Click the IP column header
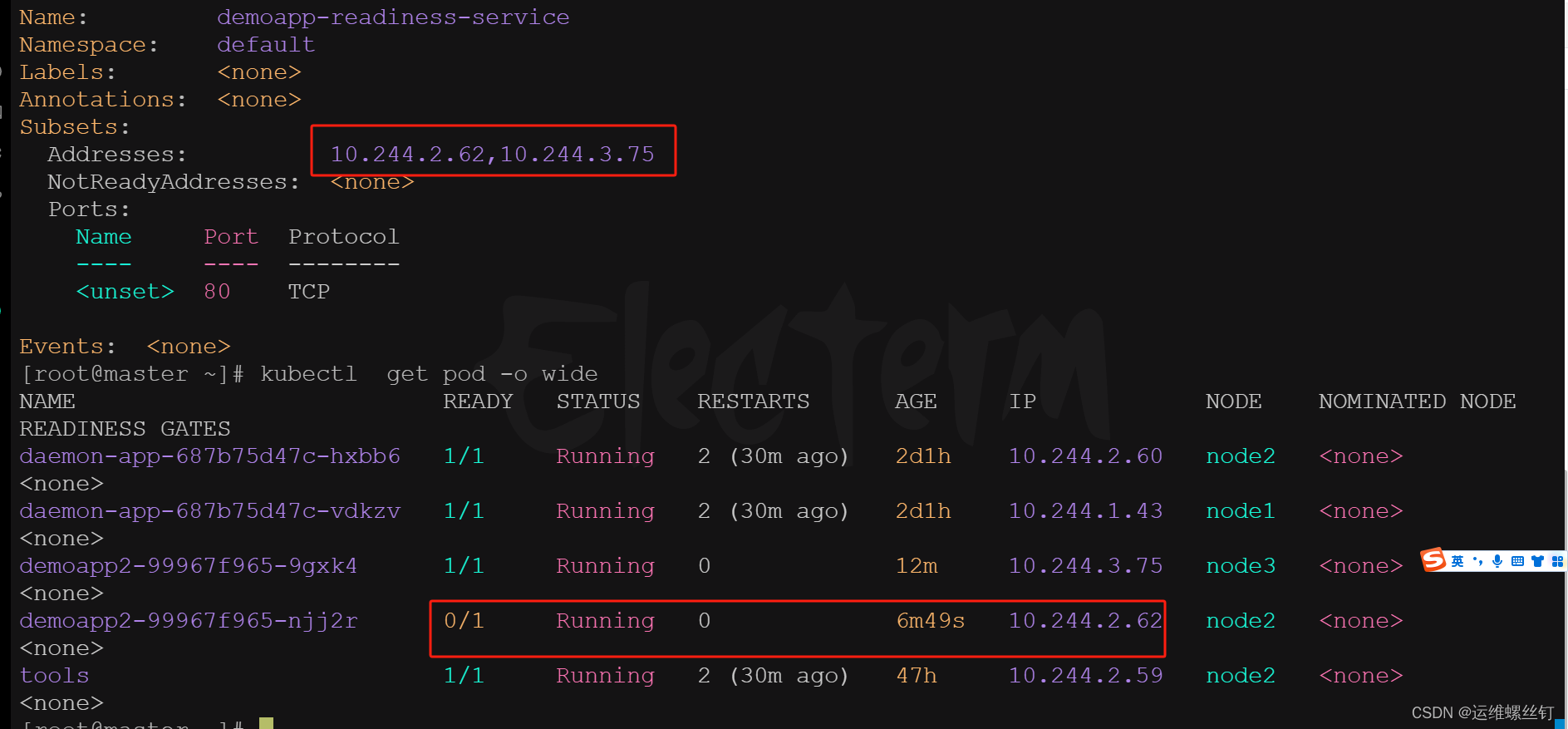Image resolution: width=1568 pixels, height=729 pixels. (1022, 401)
